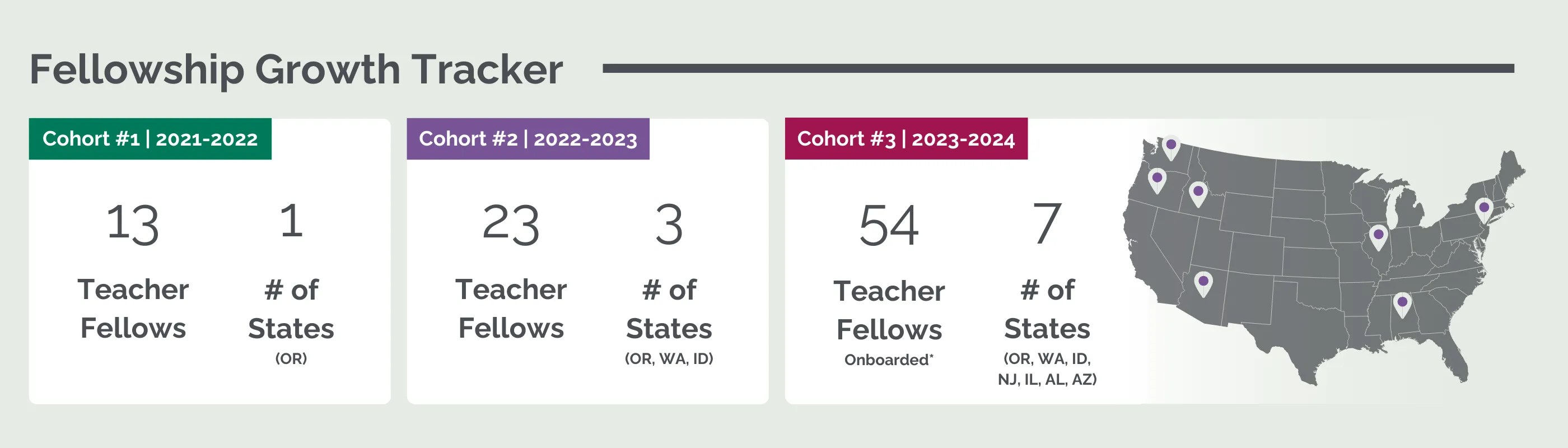This screenshot has width=1568, height=448.
Task: Select the Idaho map pin
Action: [1198, 194]
